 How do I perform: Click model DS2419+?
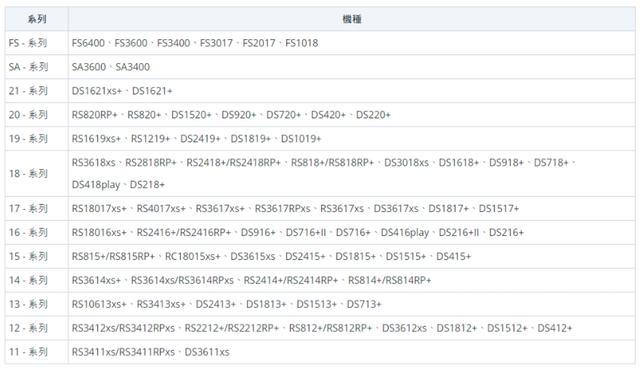coord(200,139)
